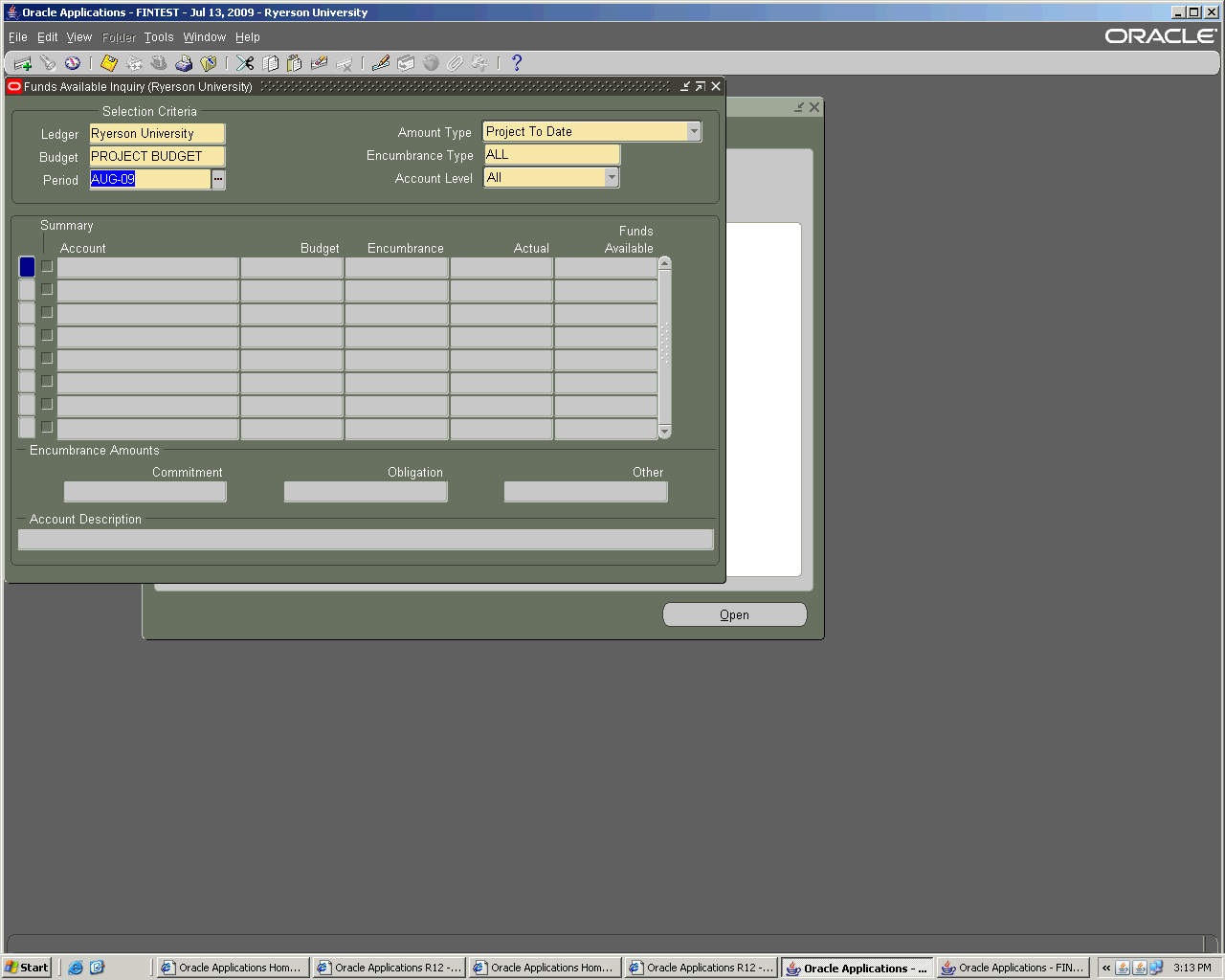This screenshot has width=1225, height=980.
Task: Tick the first Summary row checkbox
Action: (47, 267)
